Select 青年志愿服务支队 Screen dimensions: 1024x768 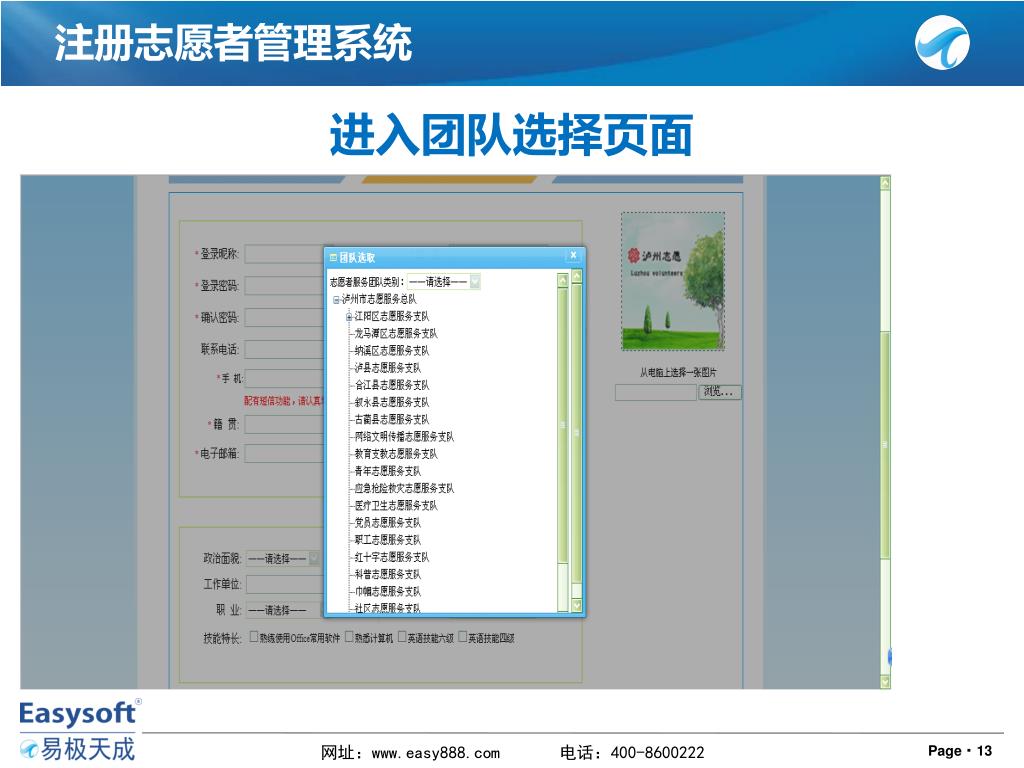pos(387,471)
